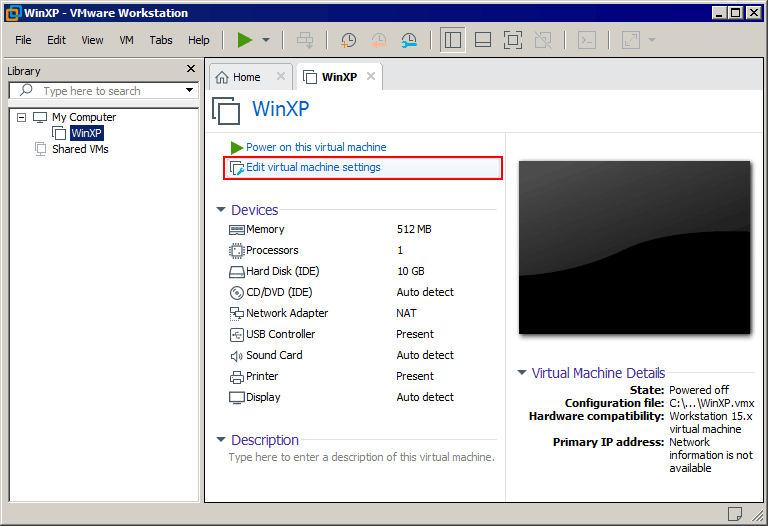Click Power on this virtual machine link
Viewport: 768px width, 526px height.
[x=316, y=147]
